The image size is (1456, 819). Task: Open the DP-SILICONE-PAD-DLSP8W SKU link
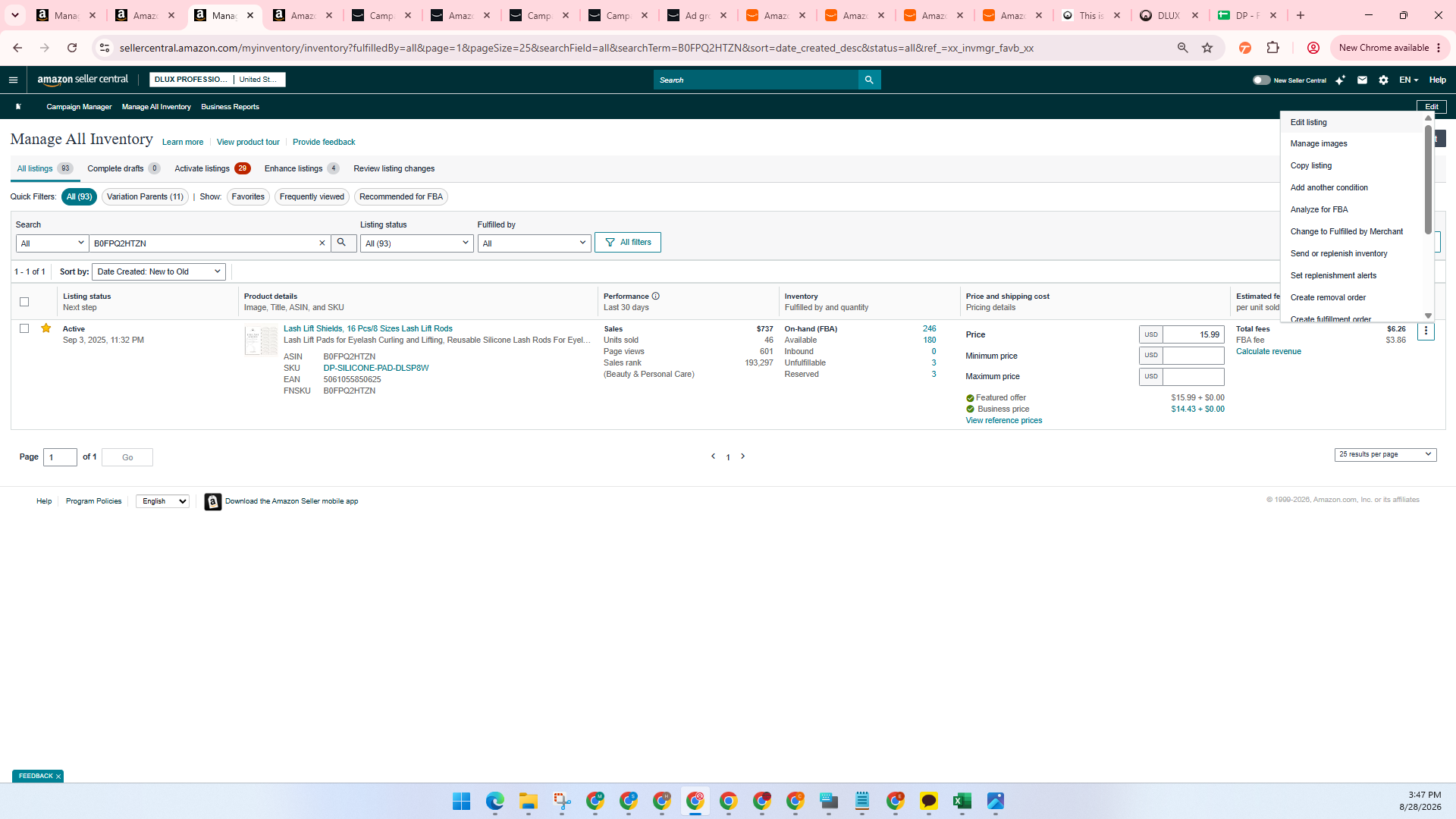pos(376,369)
